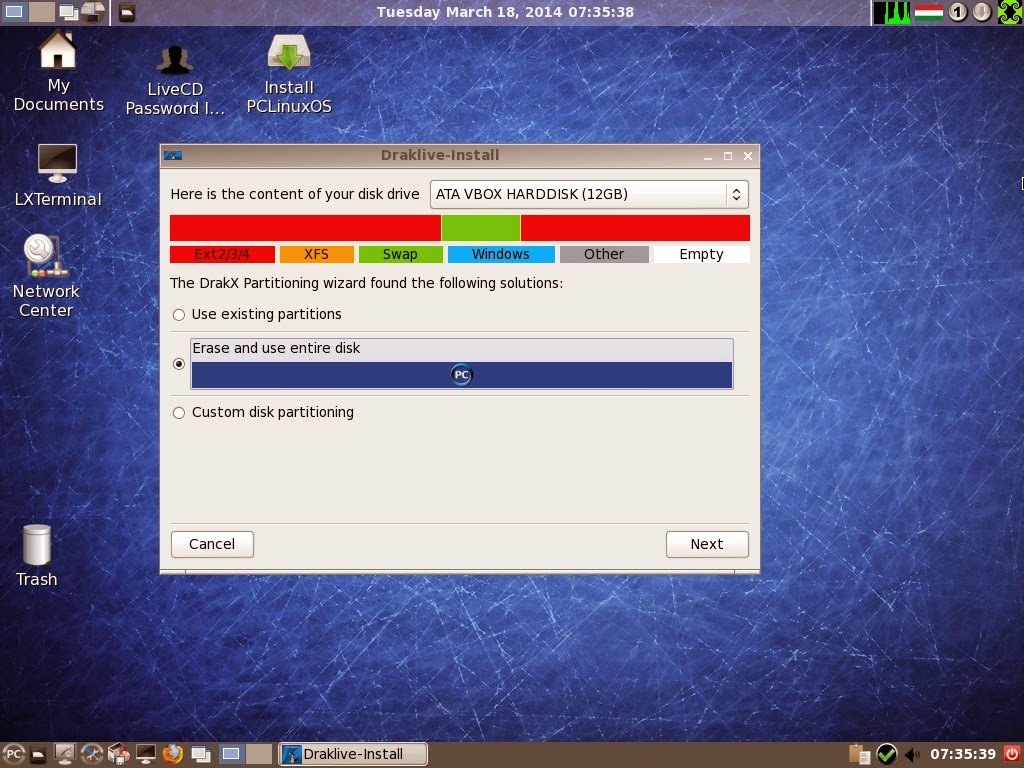Click the blue Windows legend swatch
Viewport: 1024px width, 768px height.
tap(501, 254)
